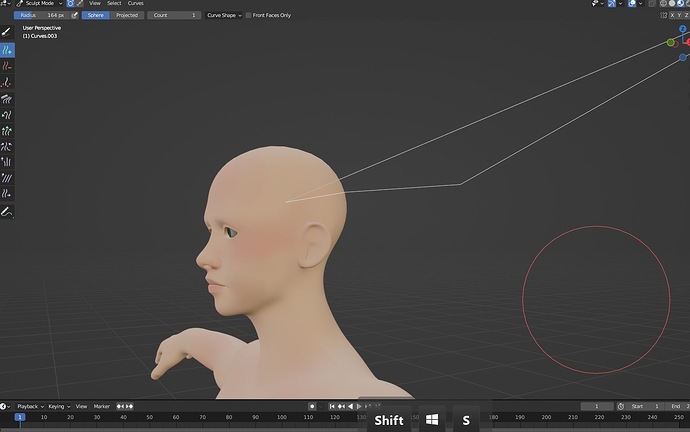Select the Delete curves brush tool

(x=7, y=66)
